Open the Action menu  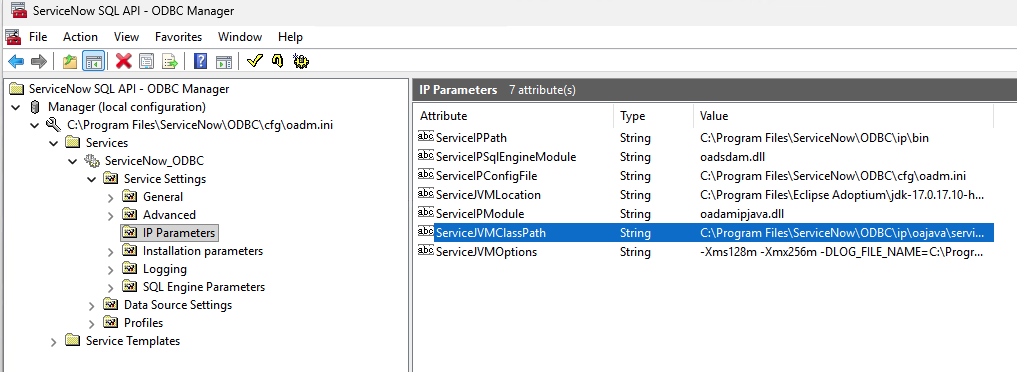[x=80, y=37]
